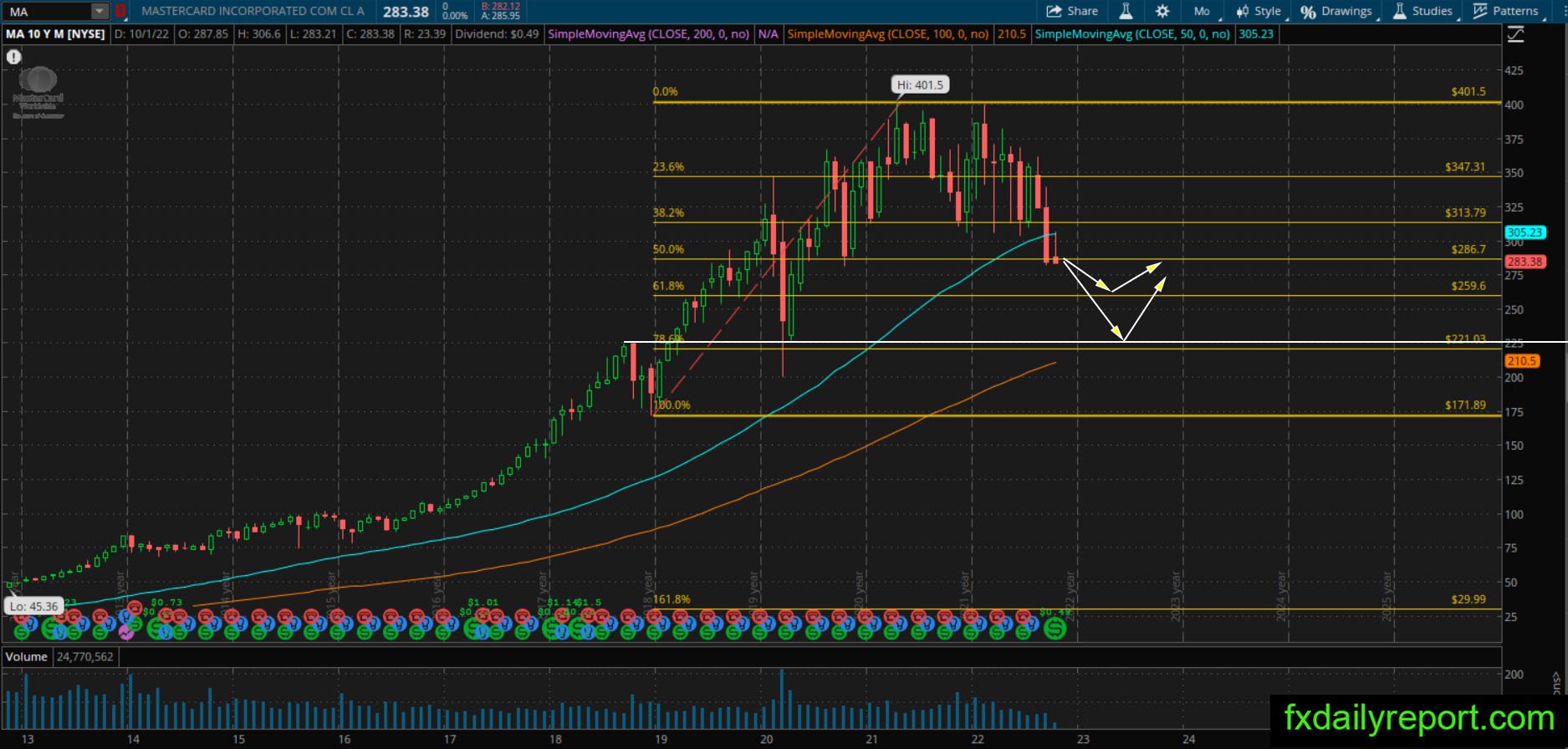This screenshot has height=749, width=1568.
Task: Click the red 283.38 last price label
Action: (1525, 262)
